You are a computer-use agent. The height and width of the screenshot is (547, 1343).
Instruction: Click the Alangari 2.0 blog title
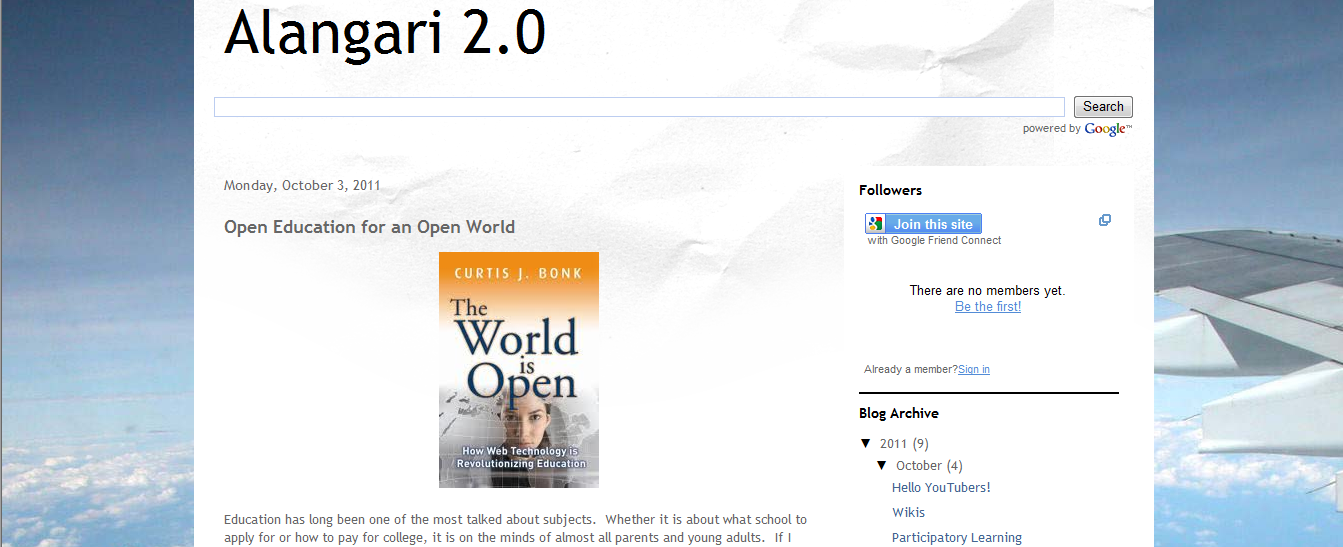coord(385,32)
